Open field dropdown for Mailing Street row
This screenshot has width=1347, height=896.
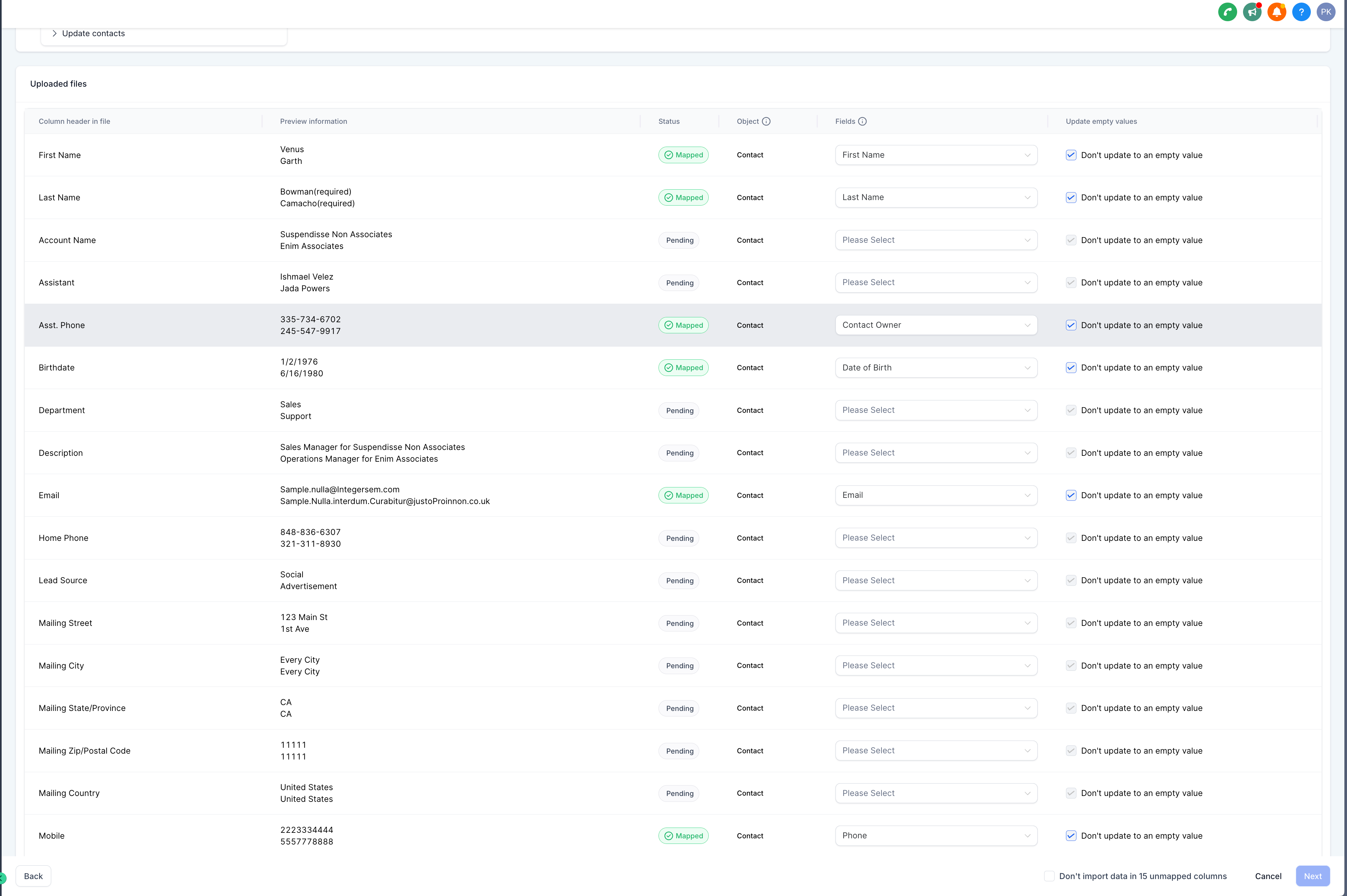(936, 623)
